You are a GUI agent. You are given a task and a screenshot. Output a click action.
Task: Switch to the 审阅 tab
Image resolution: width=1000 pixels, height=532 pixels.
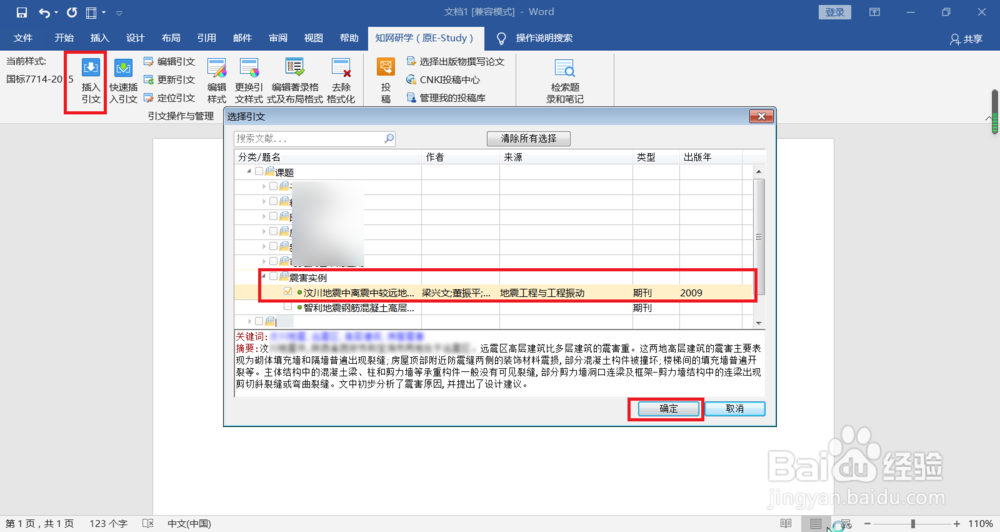[278, 38]
